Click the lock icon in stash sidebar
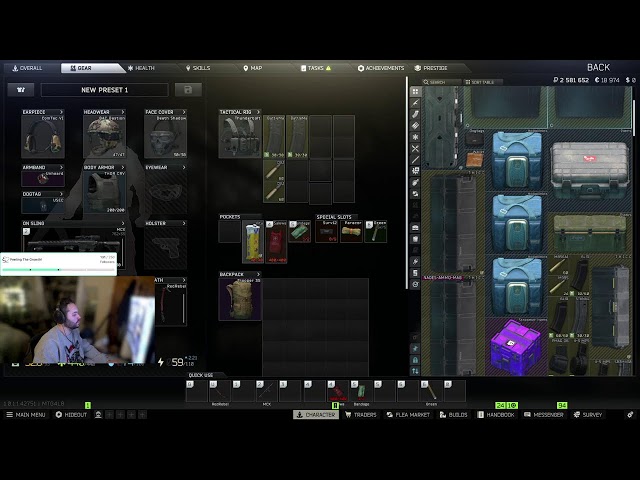The height and width of the screenshot is (480, 640). click(415, 360)
